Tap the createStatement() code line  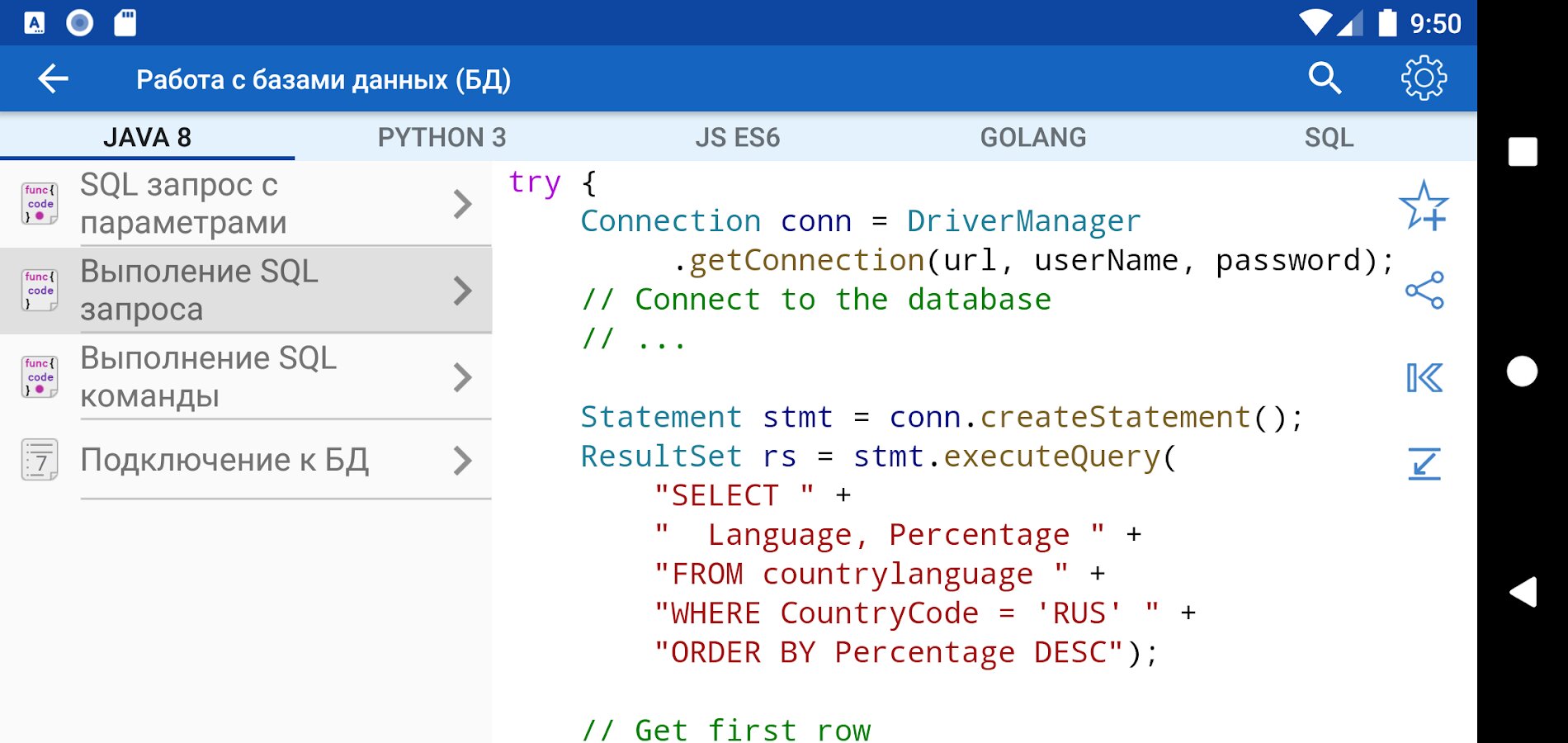[x=942, y=417]
